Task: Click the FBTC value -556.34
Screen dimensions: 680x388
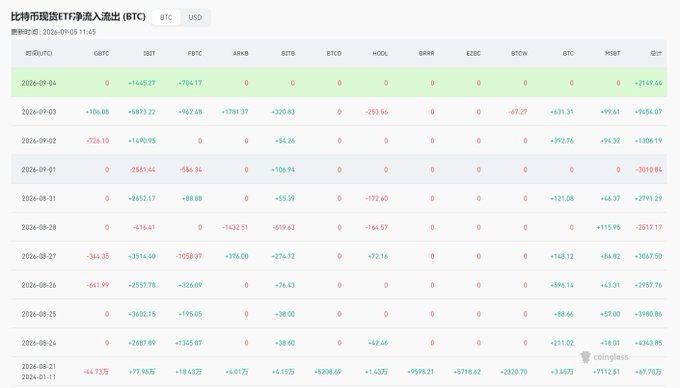Action: 191,170
